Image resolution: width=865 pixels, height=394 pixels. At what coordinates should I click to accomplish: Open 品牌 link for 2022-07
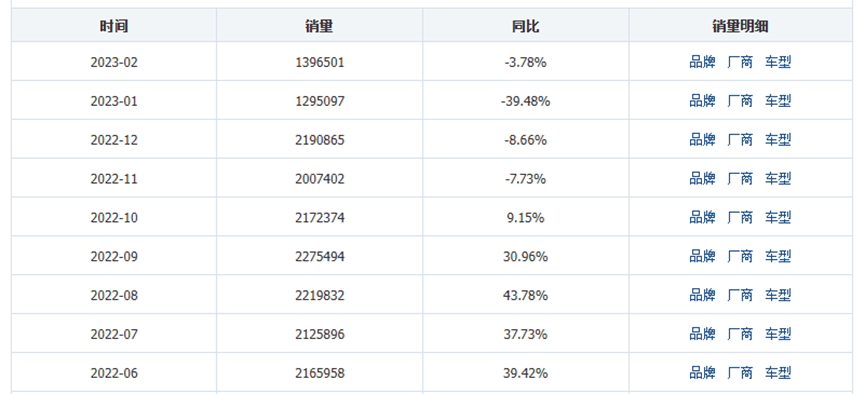(702, 334)
